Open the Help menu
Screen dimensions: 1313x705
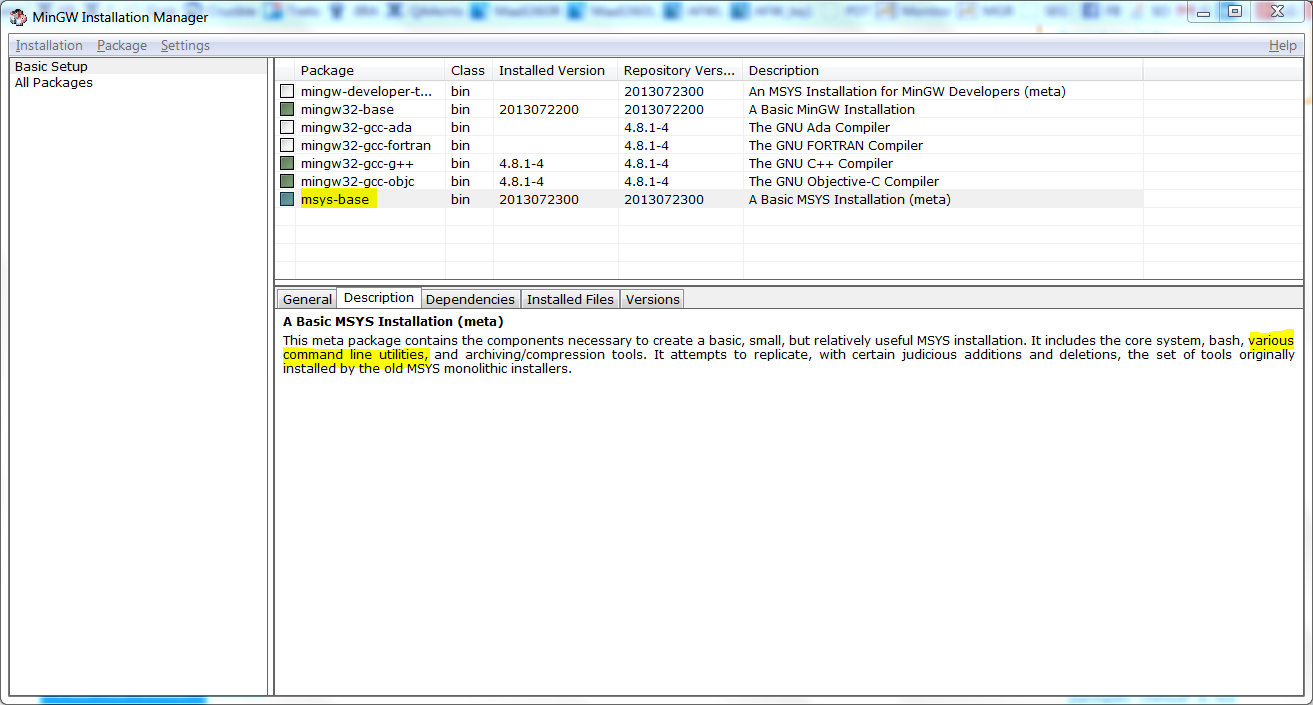pyautogui.click(x=1282, y=45)
